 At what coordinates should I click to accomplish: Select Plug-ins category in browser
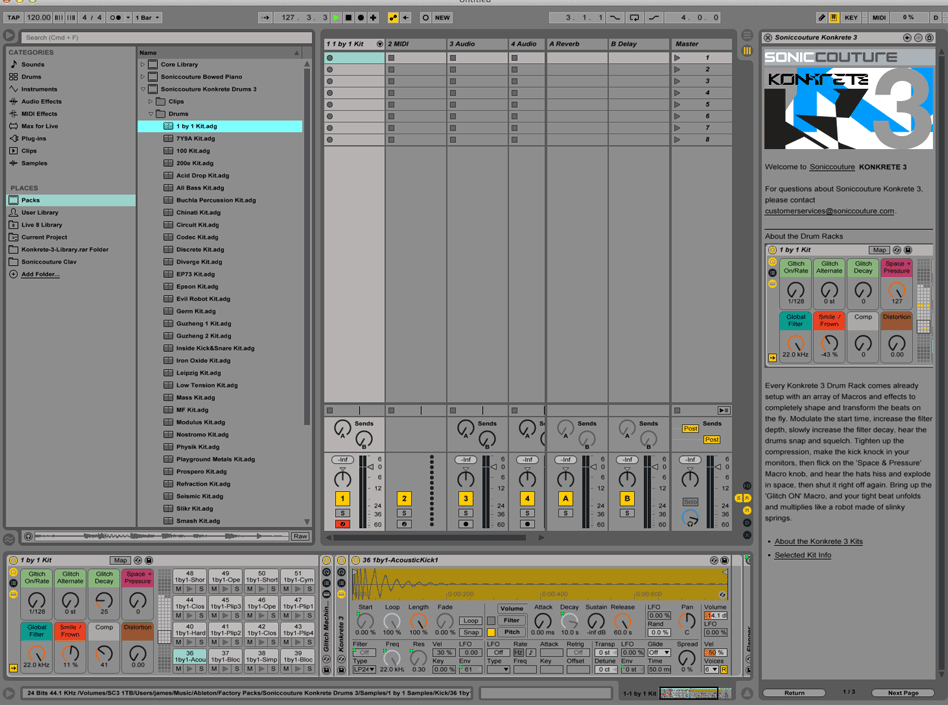[33, 138]
